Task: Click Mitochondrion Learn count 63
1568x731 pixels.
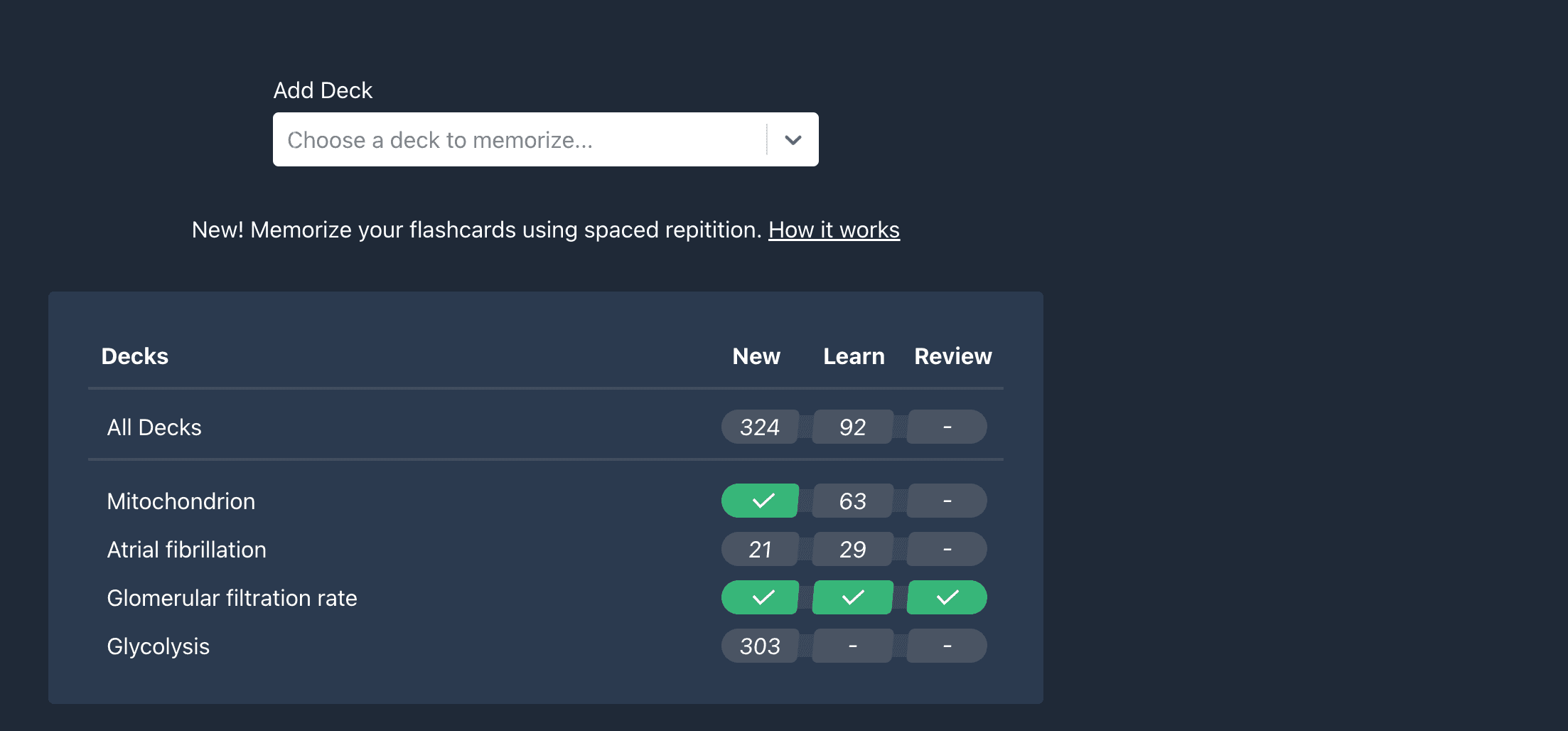Action: [852, 501]
